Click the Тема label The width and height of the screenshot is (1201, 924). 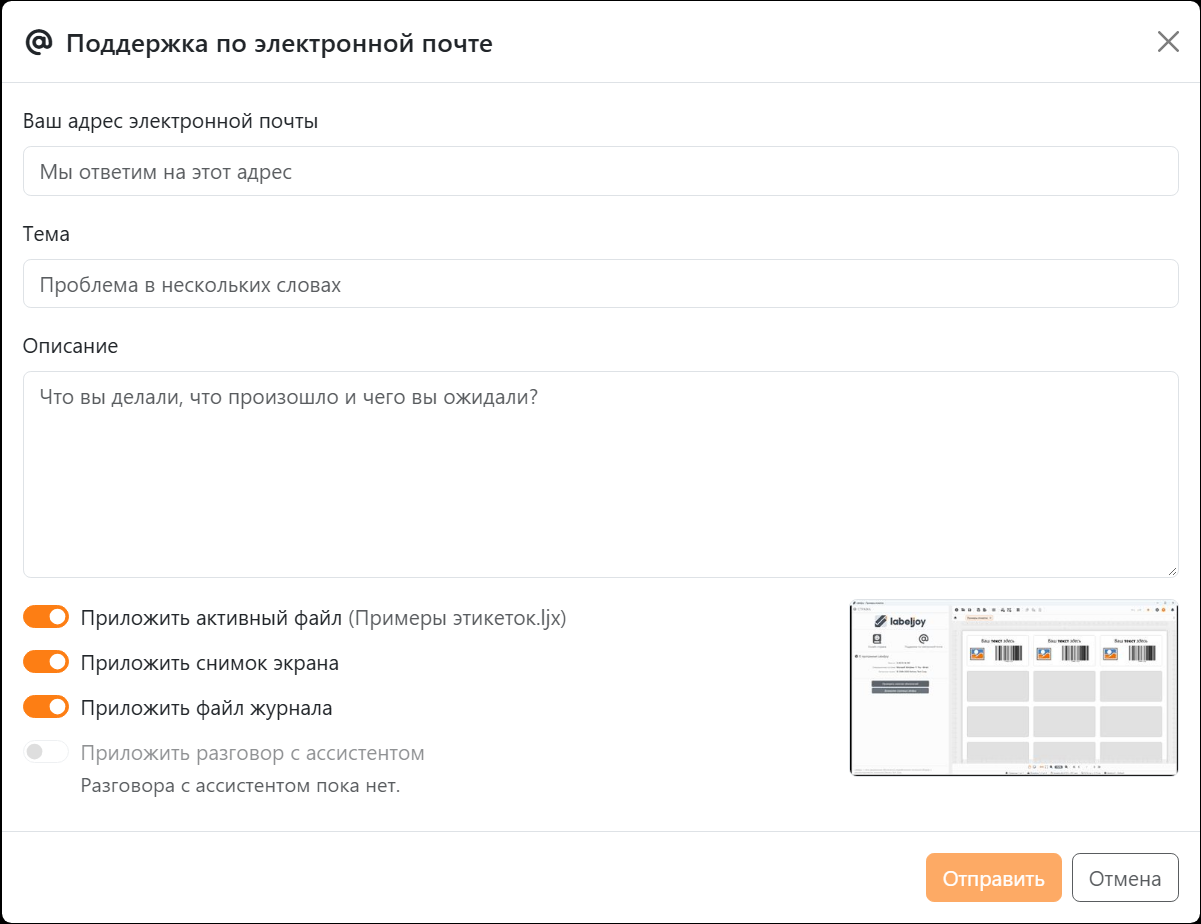(46, 234)
